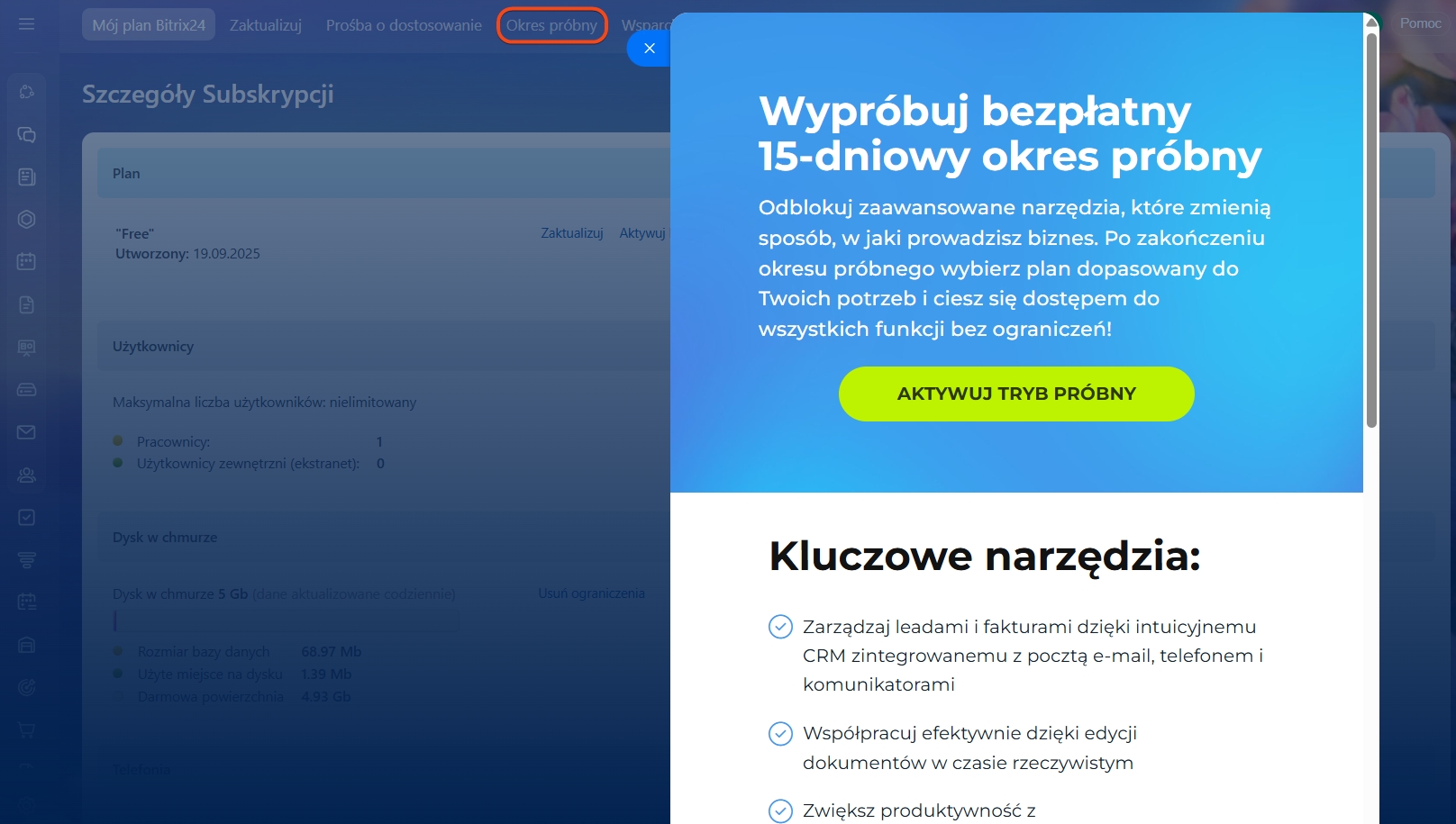Click the Usuń ograniczenia link
Screen dimensions: 1456x824
pyautogui.click(x=592, y=593)
